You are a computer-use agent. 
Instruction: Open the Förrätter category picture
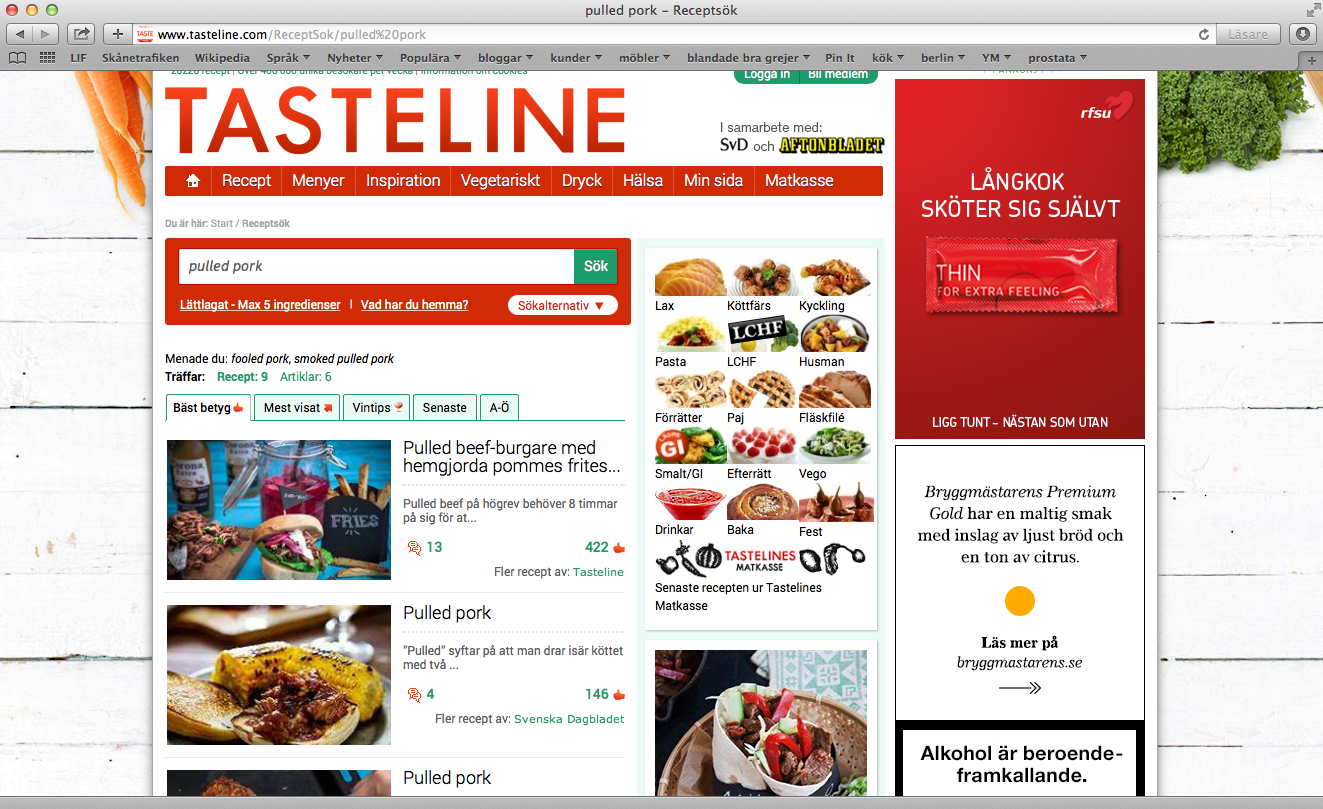tap(691, 389)
